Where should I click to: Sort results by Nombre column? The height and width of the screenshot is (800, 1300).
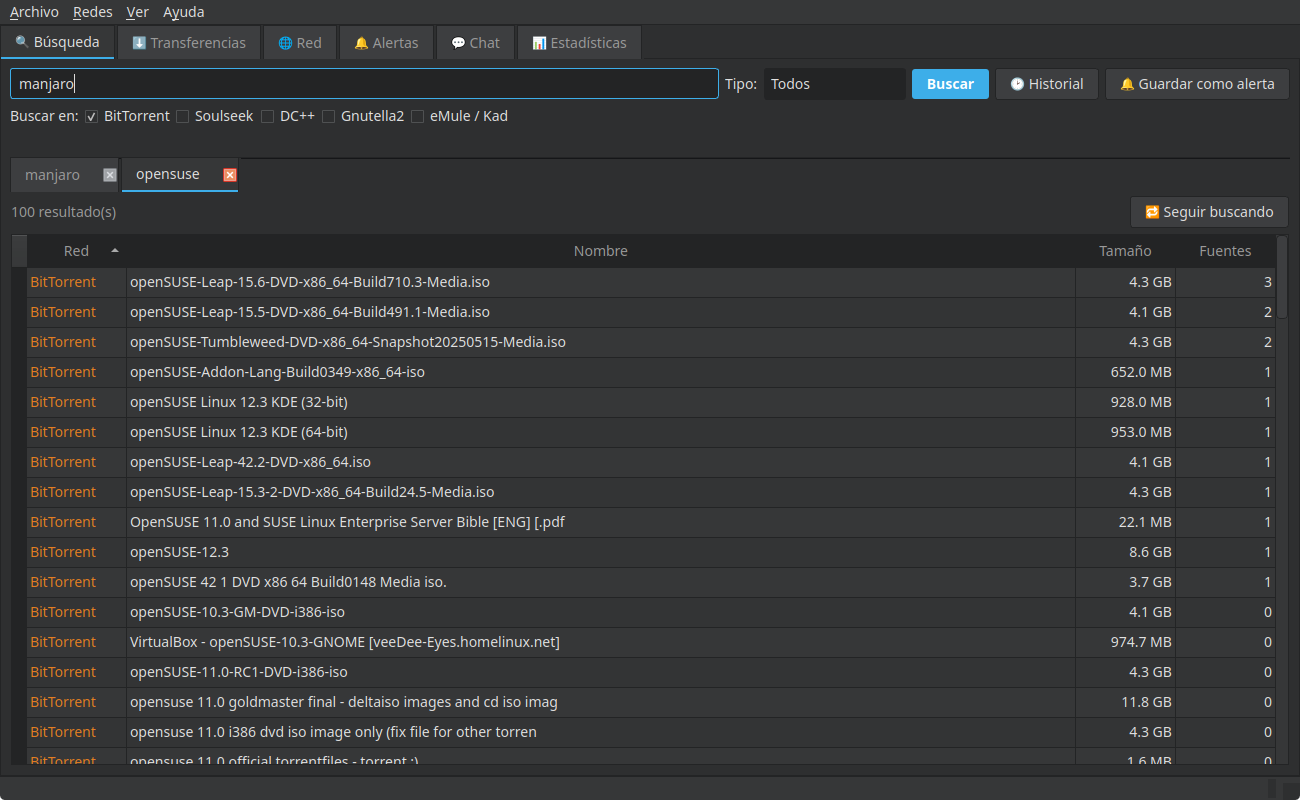(x=601, y=251)
